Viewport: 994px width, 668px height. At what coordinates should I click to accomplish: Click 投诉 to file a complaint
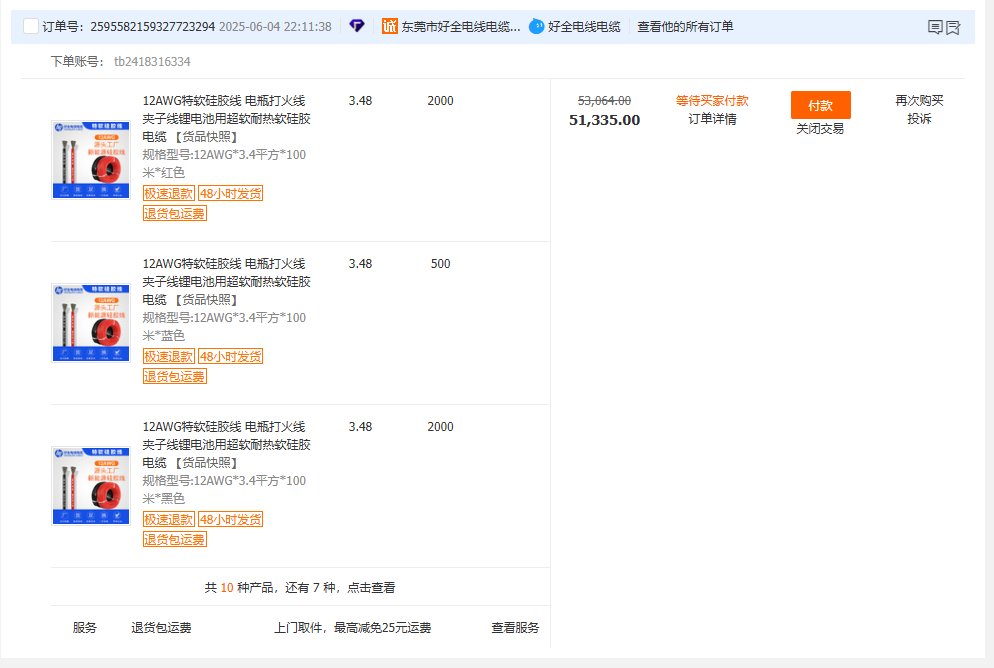click(x=919, y=119)
